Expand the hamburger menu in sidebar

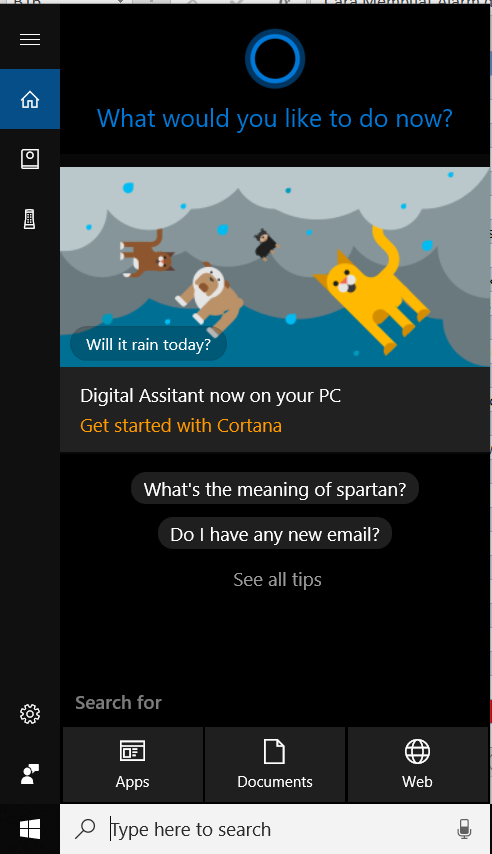point(30,40)
